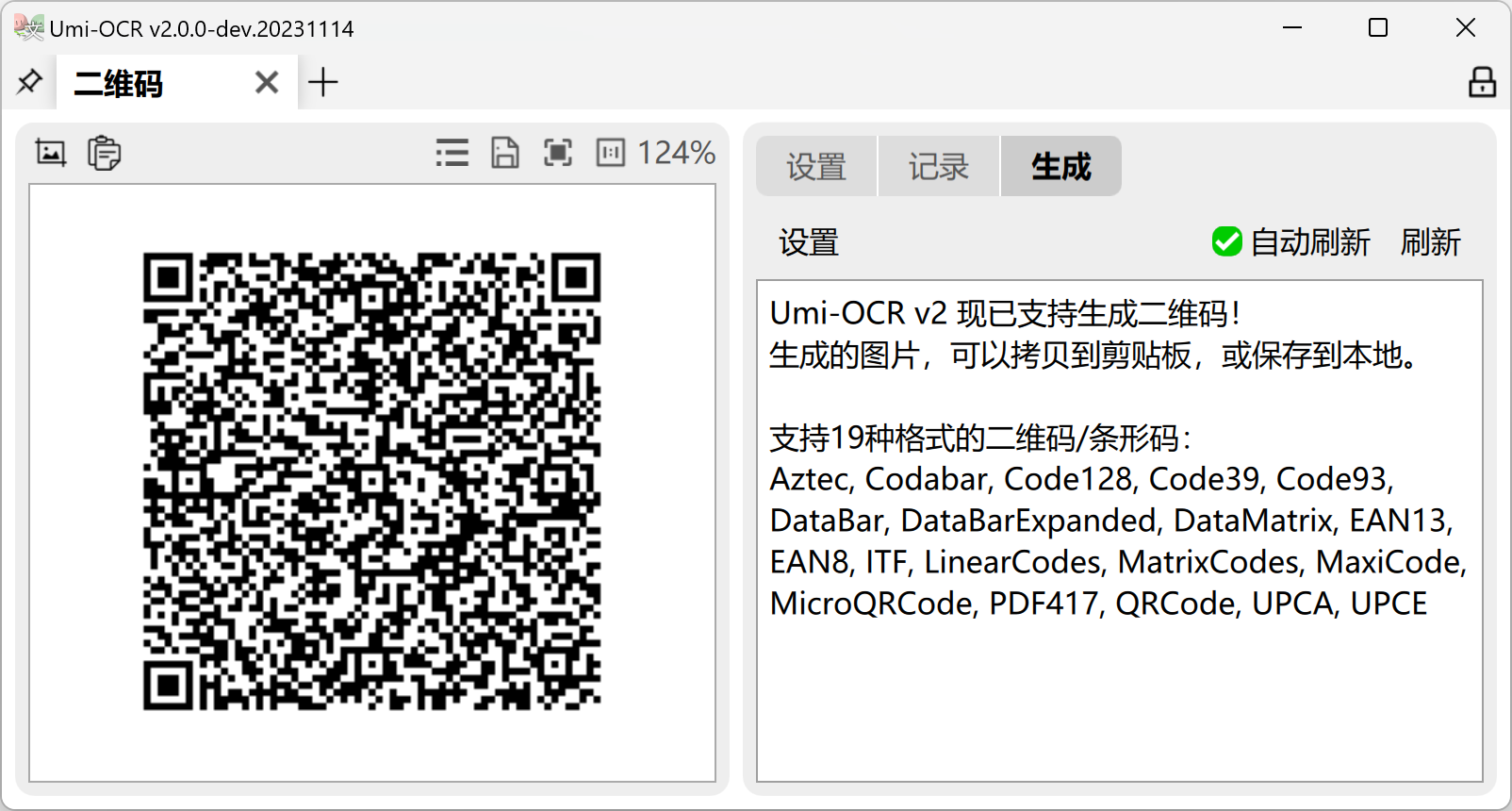Click the line '支持19种格式的二维码/条形码:'
Screen dimensions: 1512x811
(981, 438)
